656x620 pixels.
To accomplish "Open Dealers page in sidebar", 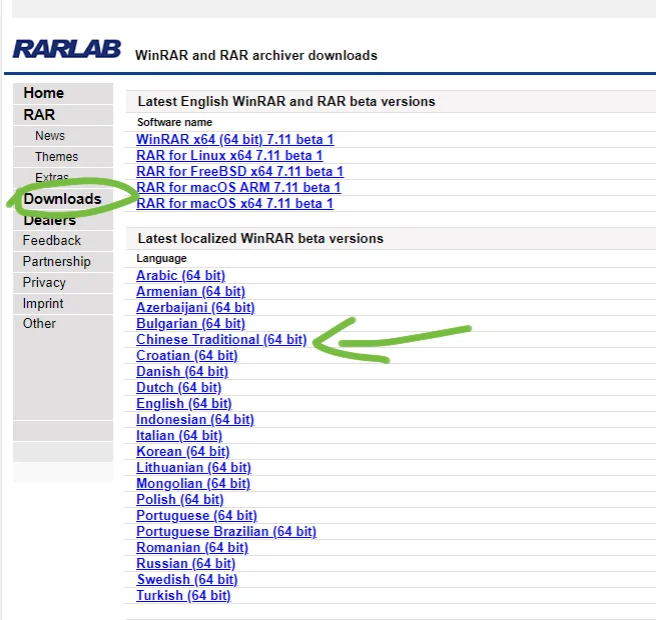I will click(49, 220).
